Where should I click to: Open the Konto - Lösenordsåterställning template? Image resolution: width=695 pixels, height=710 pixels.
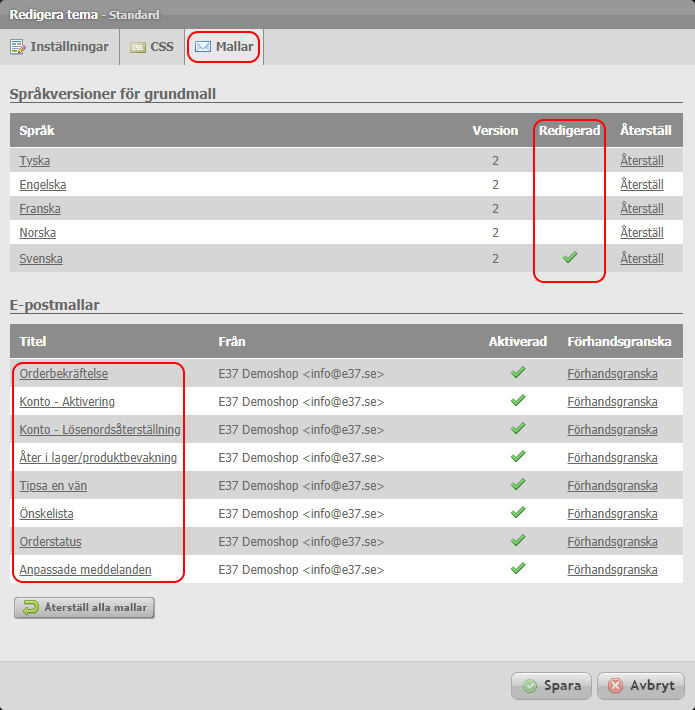100,429
